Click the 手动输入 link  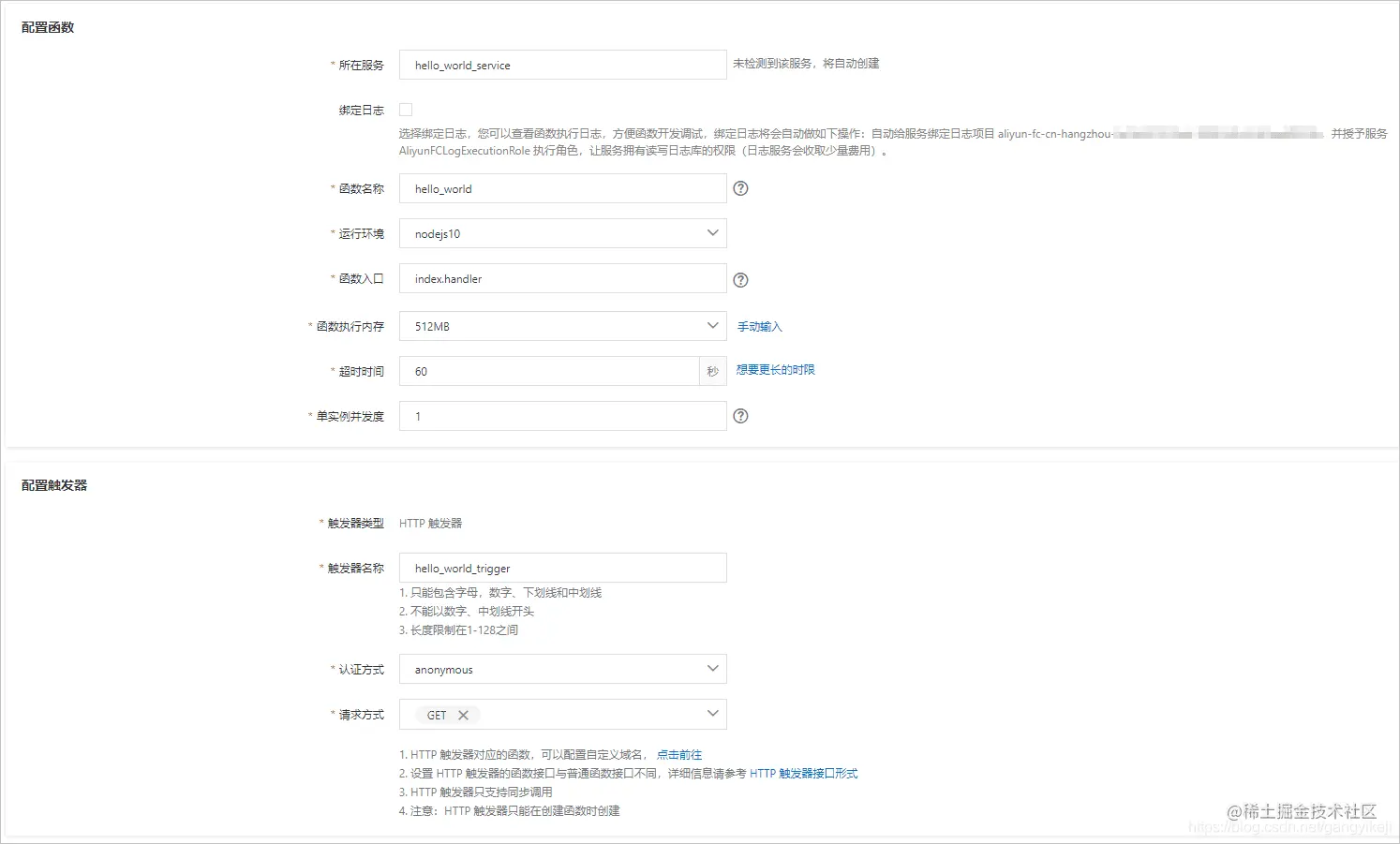click(x=759, y=326)
